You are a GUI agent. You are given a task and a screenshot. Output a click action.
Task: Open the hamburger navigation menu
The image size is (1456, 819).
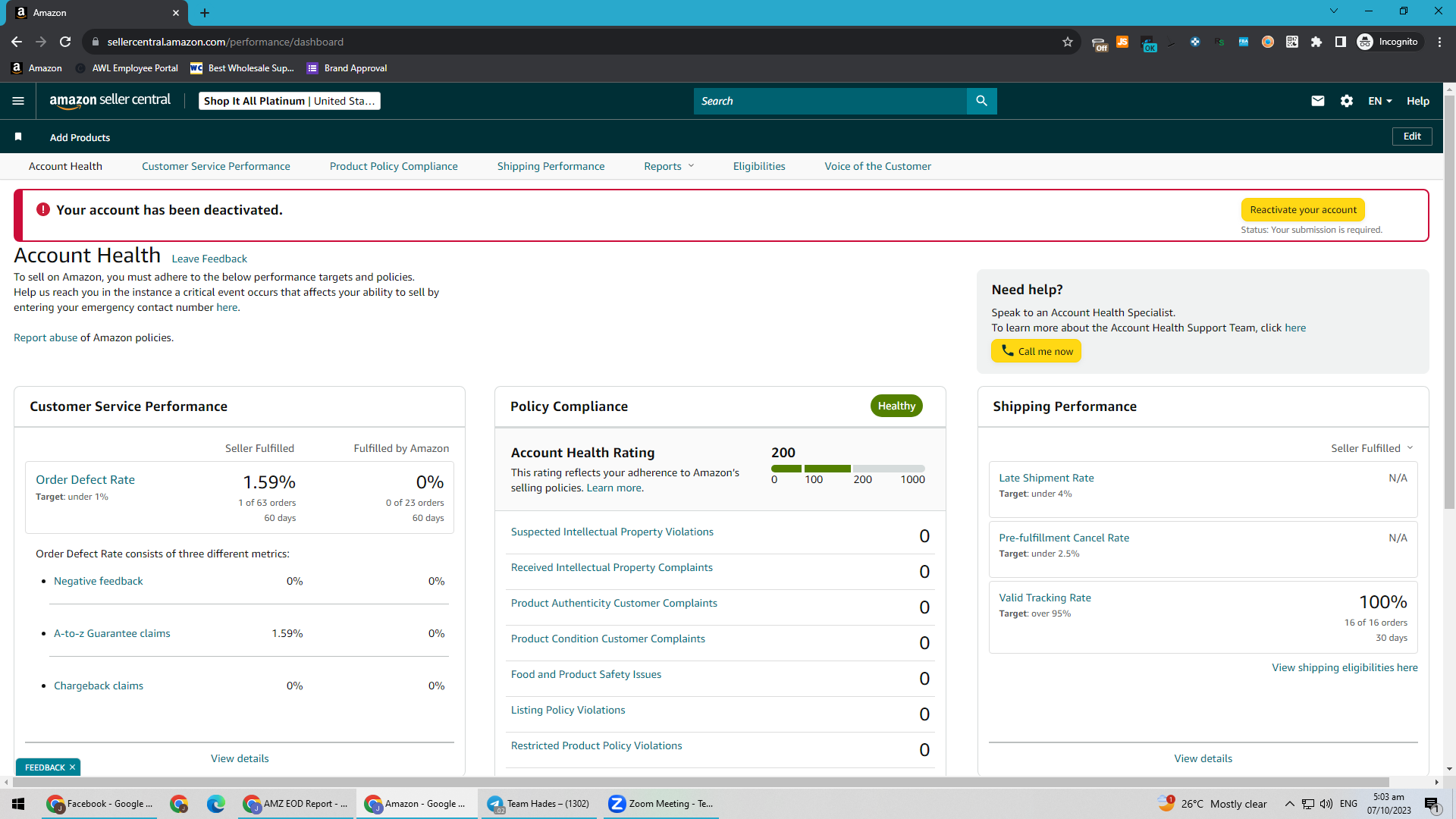18,101
